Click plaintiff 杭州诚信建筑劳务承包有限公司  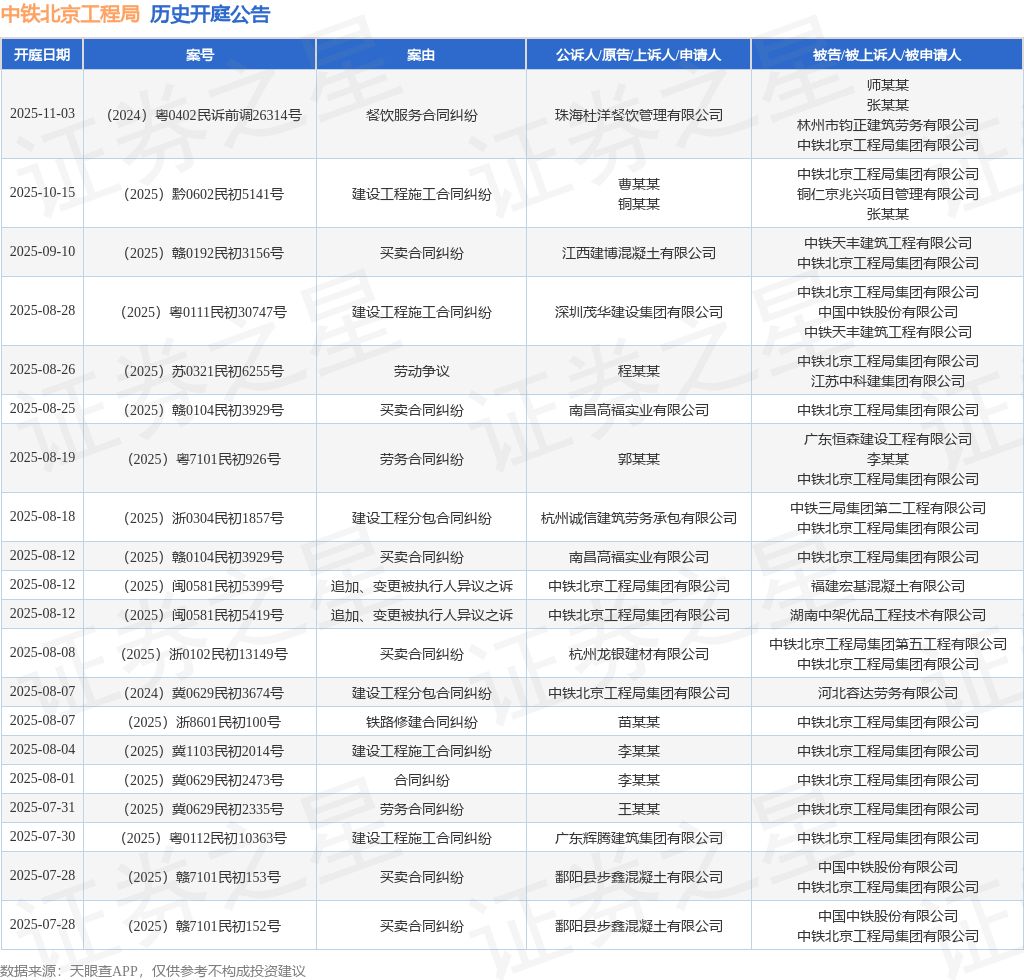click(639, 518)
